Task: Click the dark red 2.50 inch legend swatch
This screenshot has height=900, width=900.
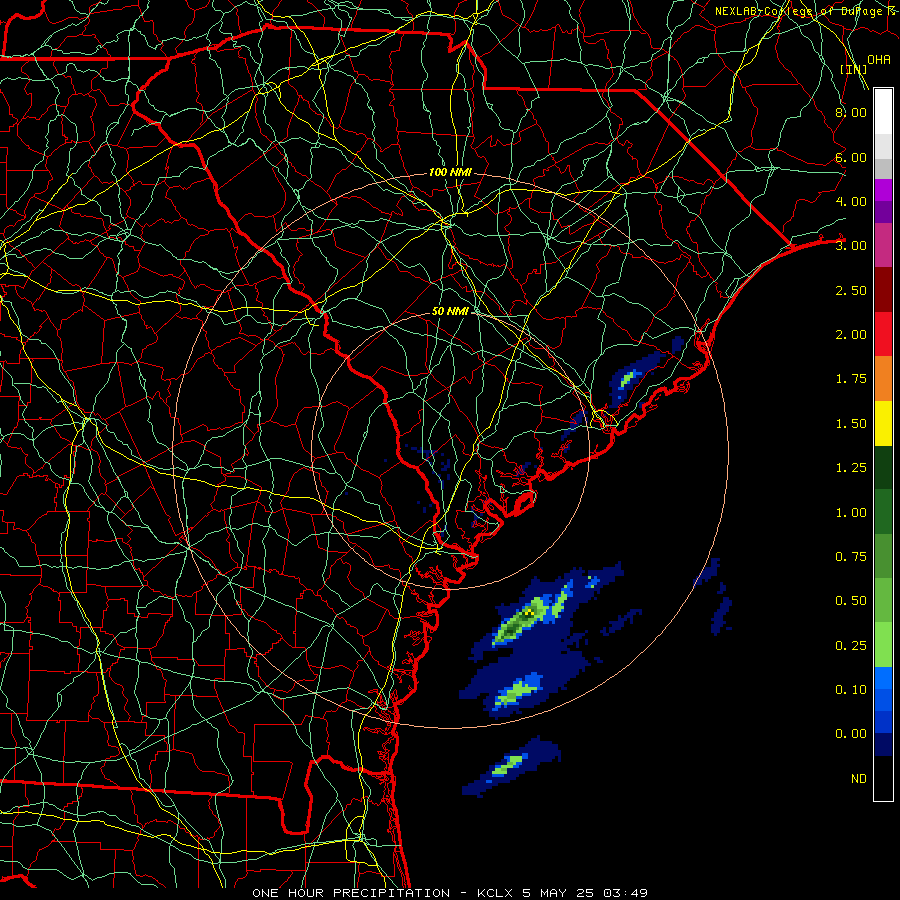Action: click(883, 290)
